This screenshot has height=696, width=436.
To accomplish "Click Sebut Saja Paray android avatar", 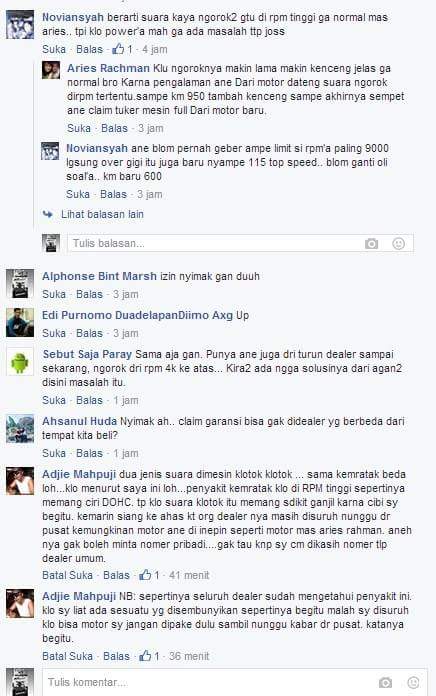I will click(20, 362).
